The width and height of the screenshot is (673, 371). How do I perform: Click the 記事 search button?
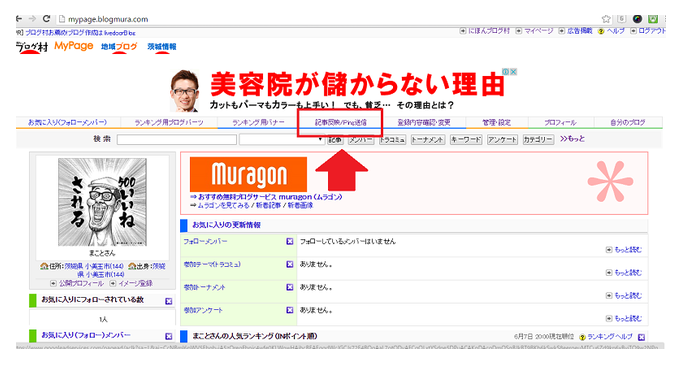[x=335, y=140]
